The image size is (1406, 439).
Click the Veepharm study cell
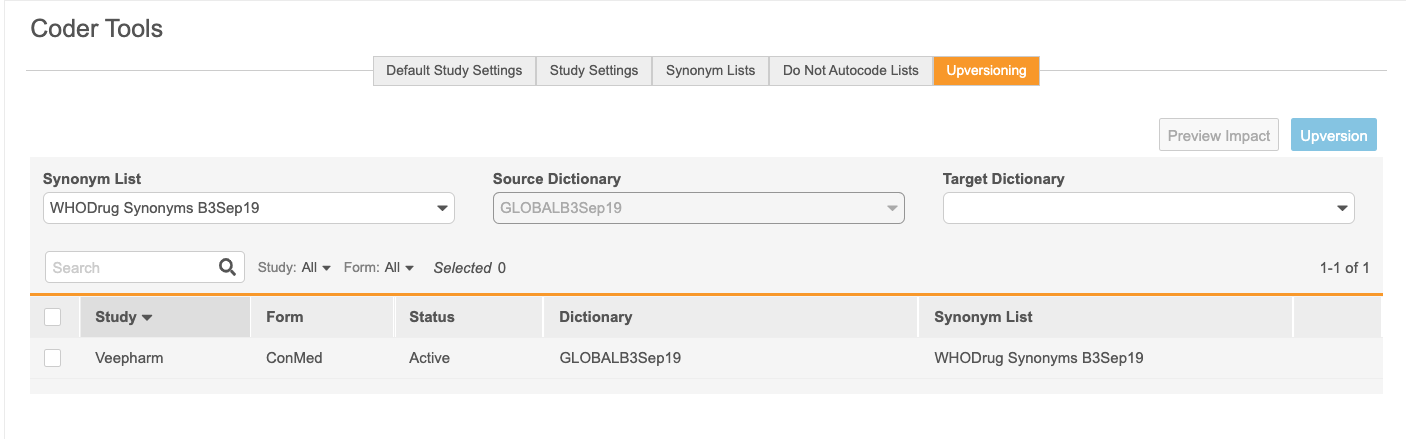point(129,358)
